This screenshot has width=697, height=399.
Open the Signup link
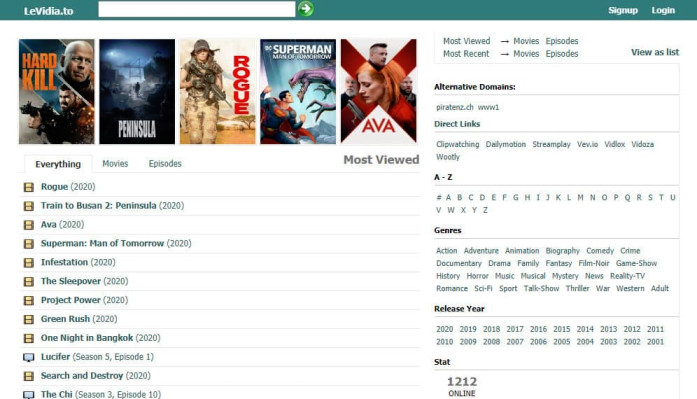pos(623,10)
